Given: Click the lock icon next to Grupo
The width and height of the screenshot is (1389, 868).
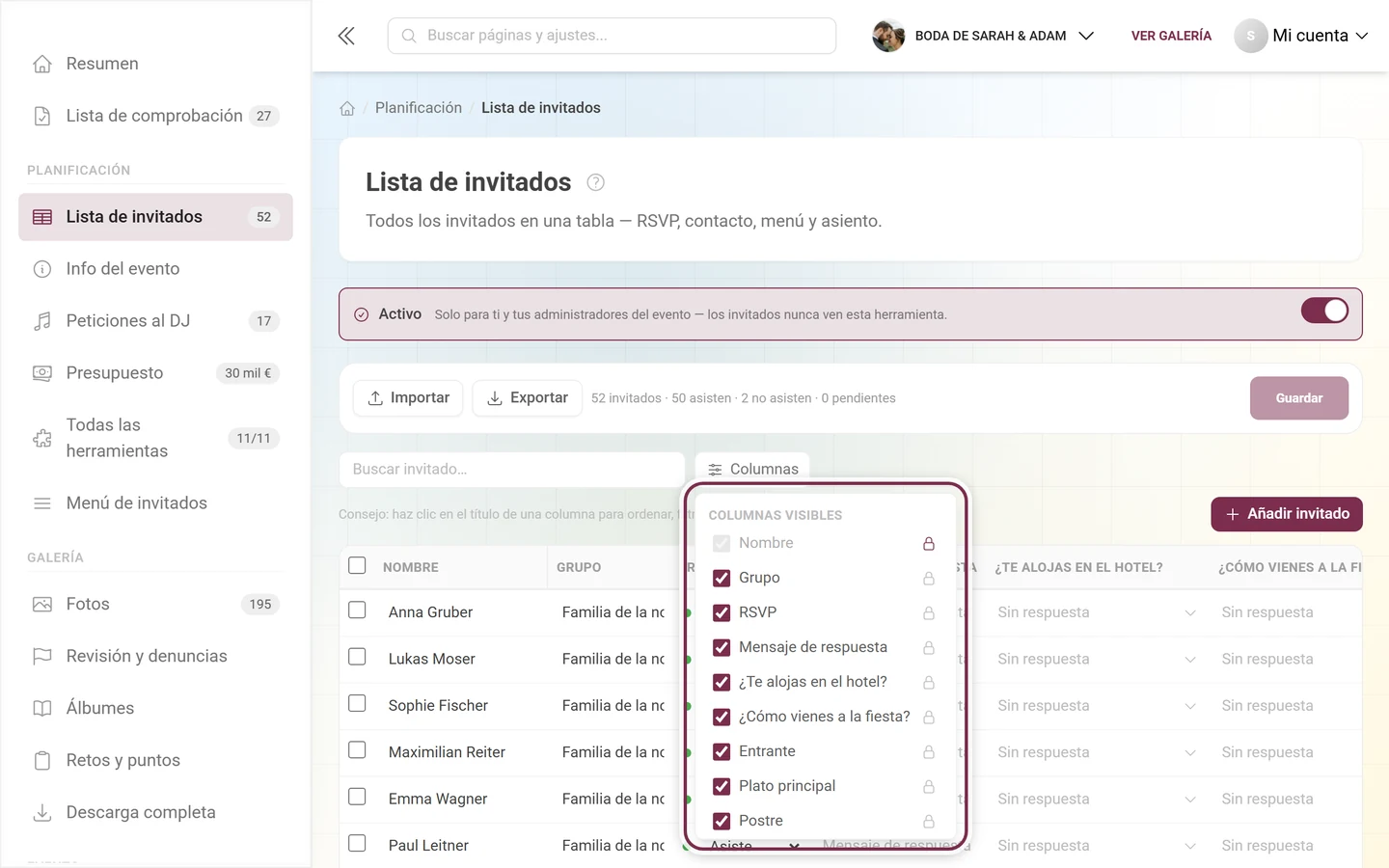Looking at the screenshot, I should (x=929, y=578).
